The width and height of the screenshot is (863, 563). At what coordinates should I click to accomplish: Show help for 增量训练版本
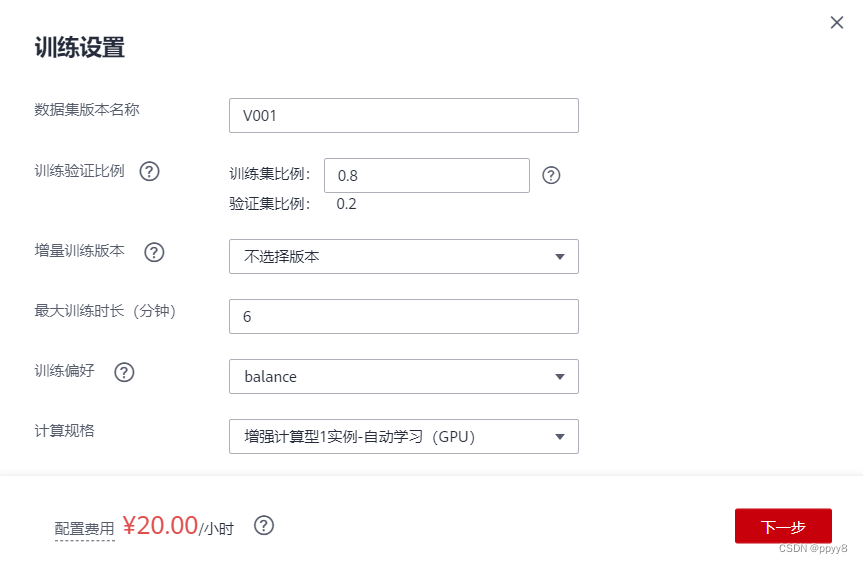point(154,252)
